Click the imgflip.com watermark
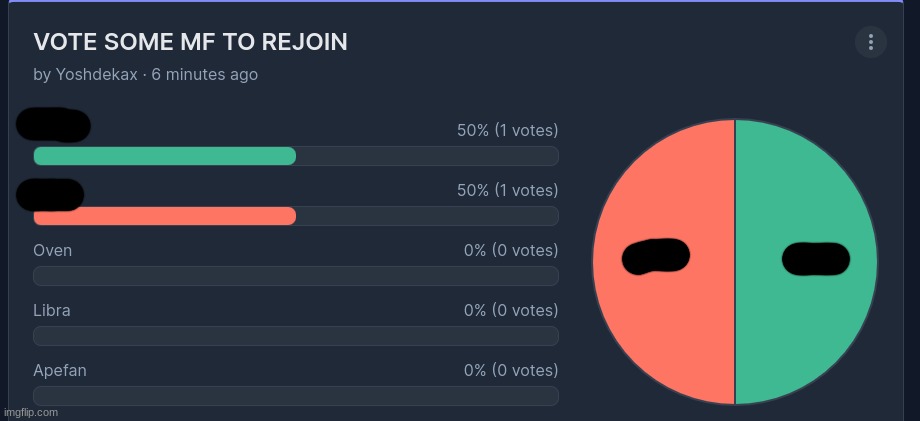This screenshot has width=920, height=421. tap(31, 412)
